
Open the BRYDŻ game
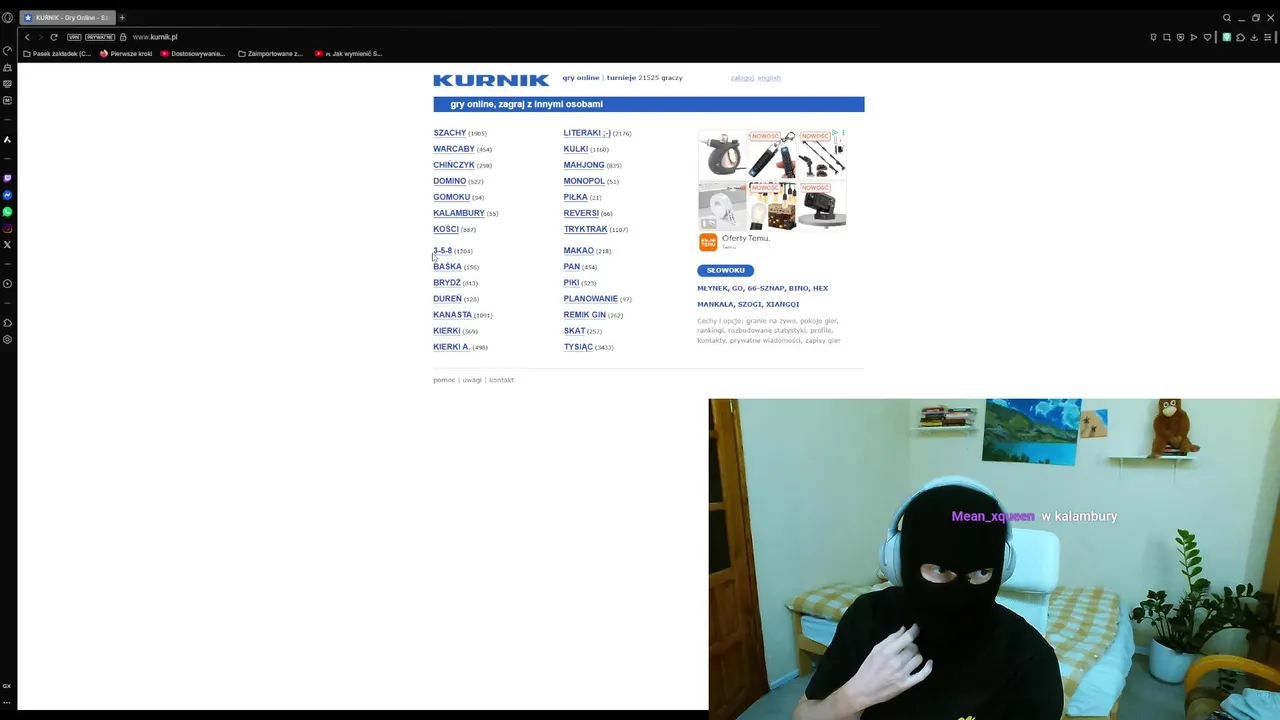447,283
